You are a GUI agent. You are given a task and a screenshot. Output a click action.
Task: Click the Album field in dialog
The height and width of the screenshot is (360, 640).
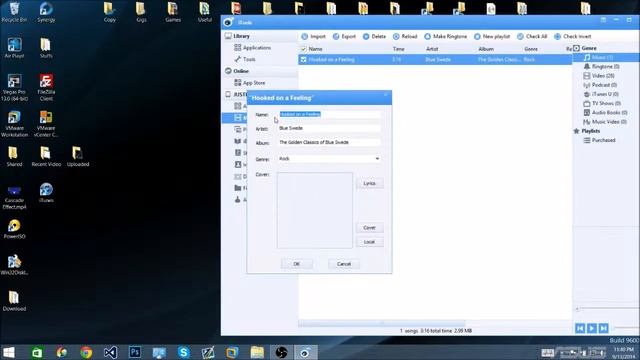[329, 142]
